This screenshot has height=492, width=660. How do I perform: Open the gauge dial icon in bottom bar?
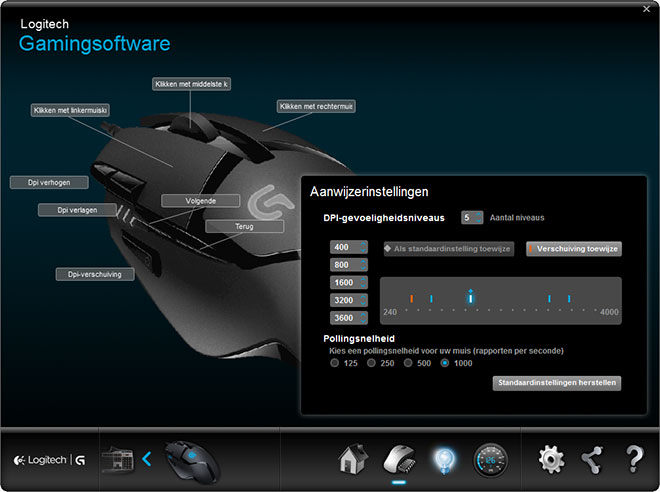tap(491, 459)
